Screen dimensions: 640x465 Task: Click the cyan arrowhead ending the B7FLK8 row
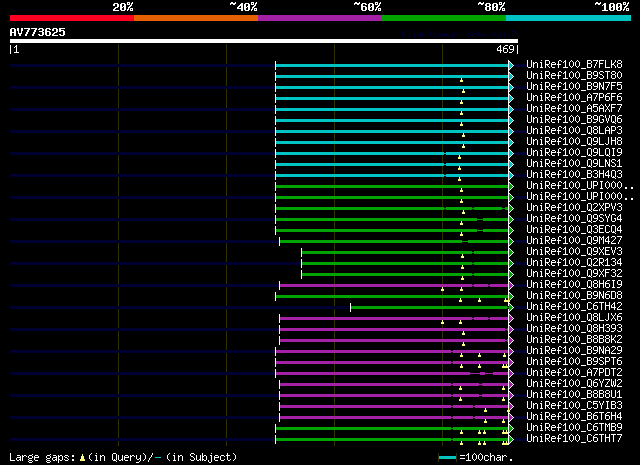pos(511,65)
